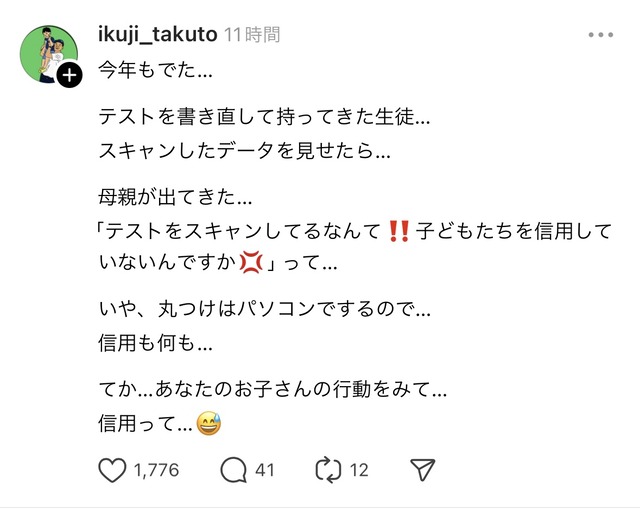Image resolution: width=640 pixels, height=517 pixels.
Task: Visit the ikuji_takuto username link
Action: click(x=158, y=34)
